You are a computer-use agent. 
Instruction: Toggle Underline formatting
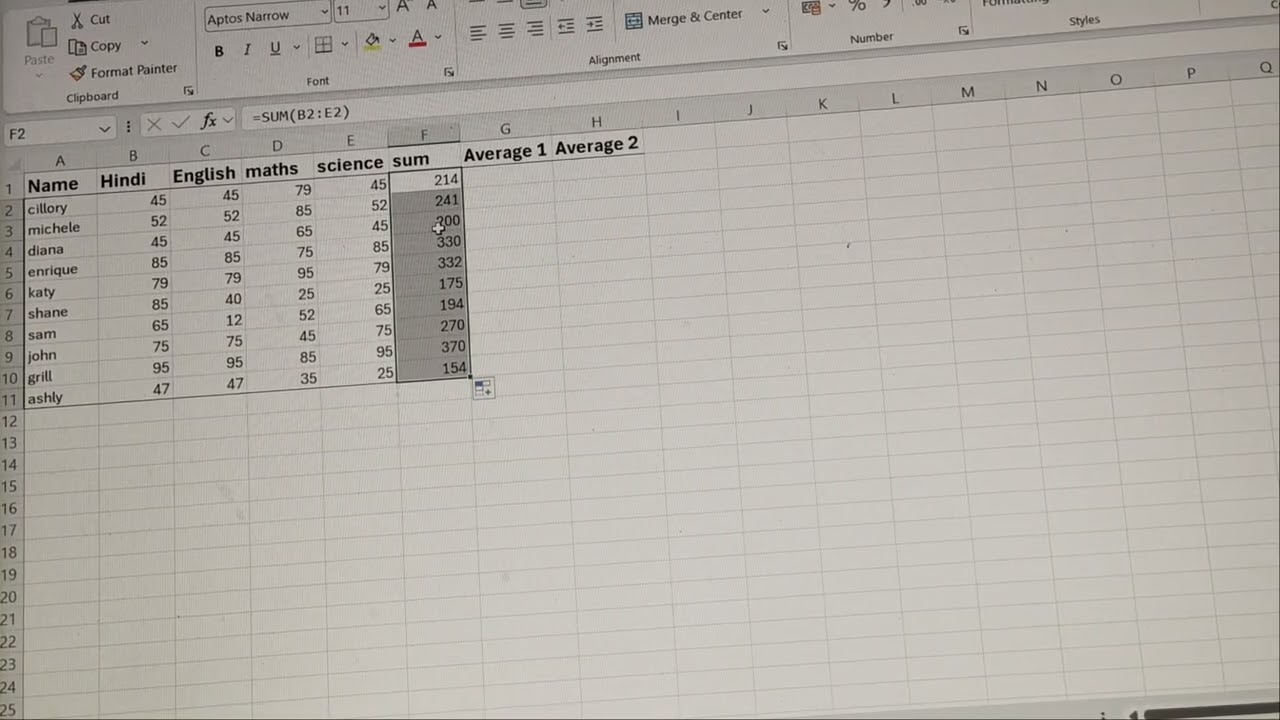pos(275,49)
